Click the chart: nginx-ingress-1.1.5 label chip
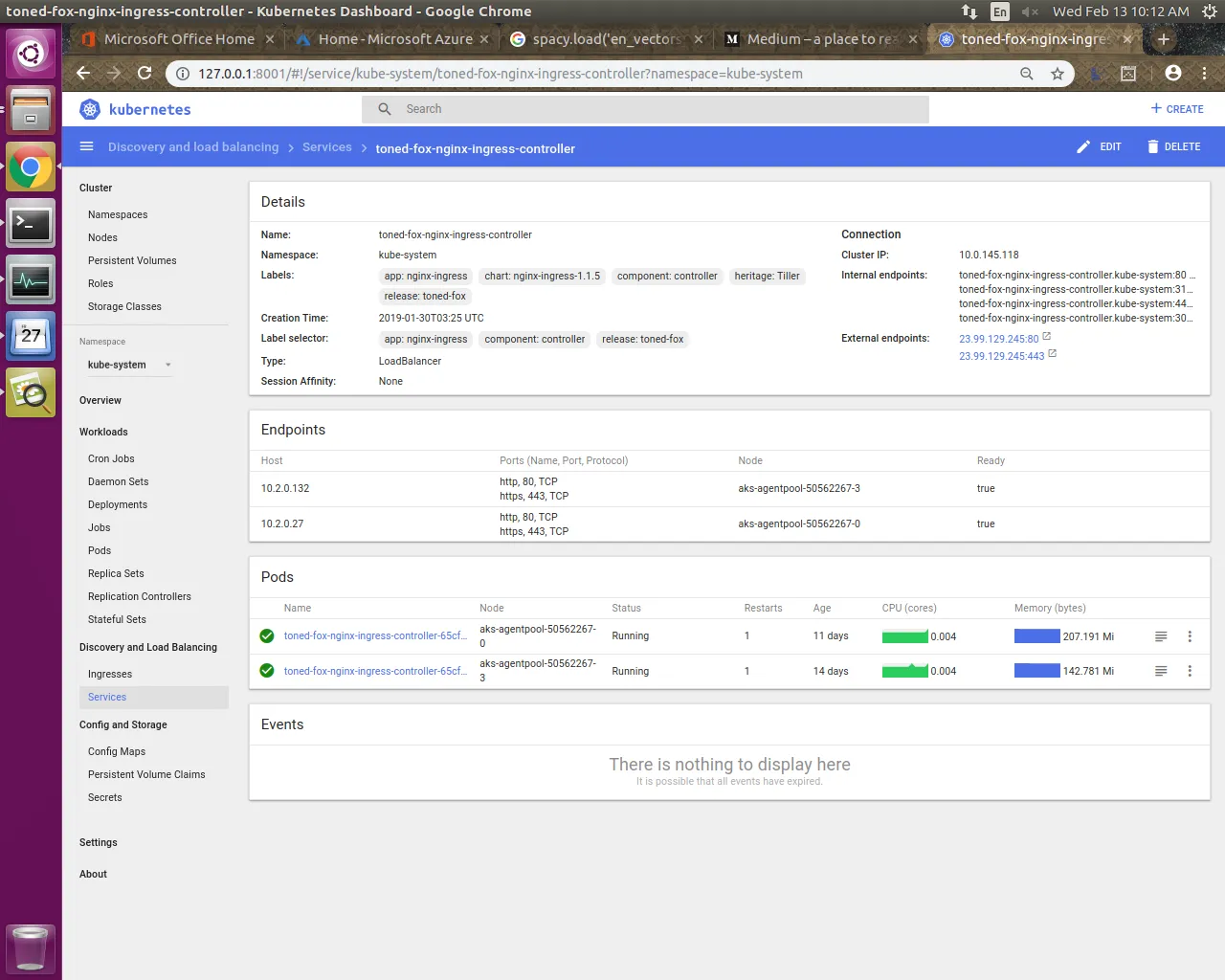 pos(543,277)
